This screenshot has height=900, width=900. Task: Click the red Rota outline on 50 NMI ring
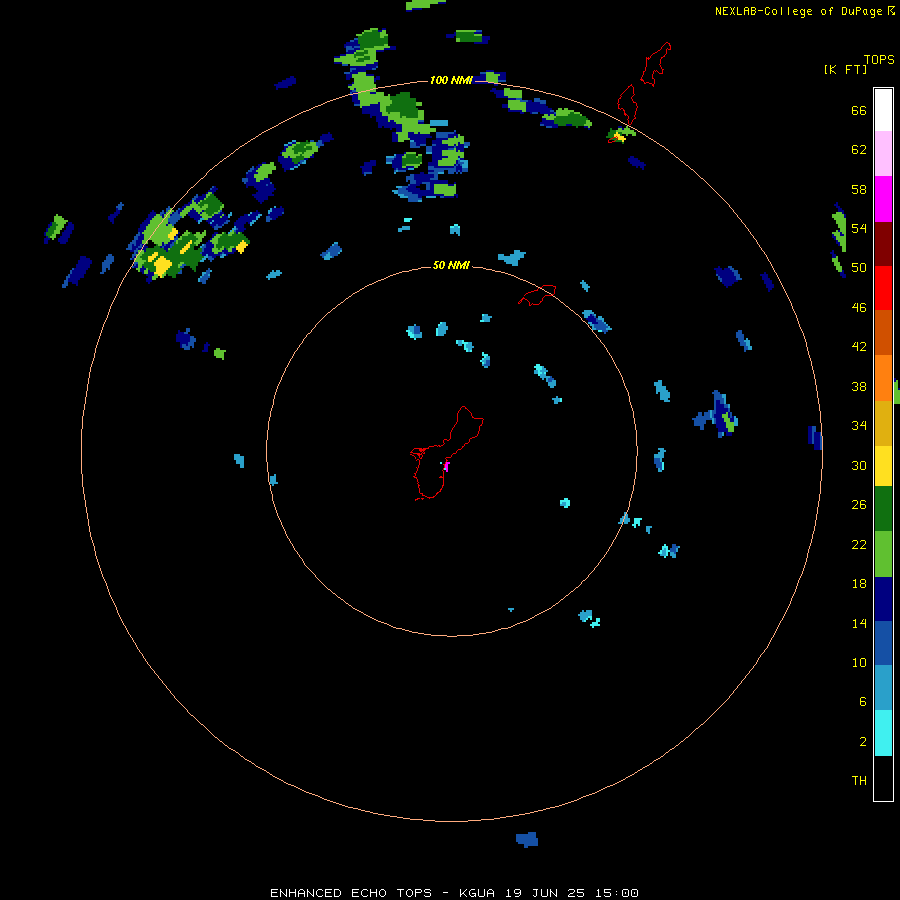(537, 295)
